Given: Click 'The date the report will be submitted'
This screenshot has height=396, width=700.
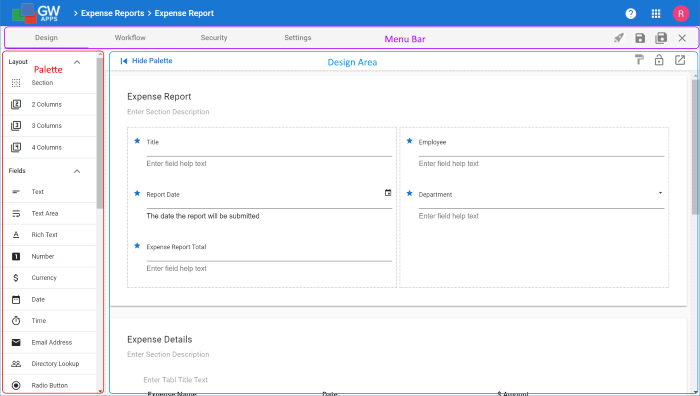Looking at the screenshot, I should pyautogui.click(x=203, y=216).
